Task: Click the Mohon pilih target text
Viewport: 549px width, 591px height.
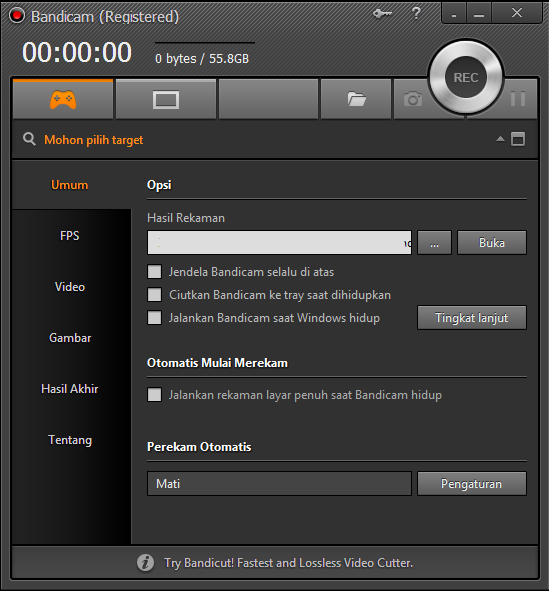Action: point(94,140)
